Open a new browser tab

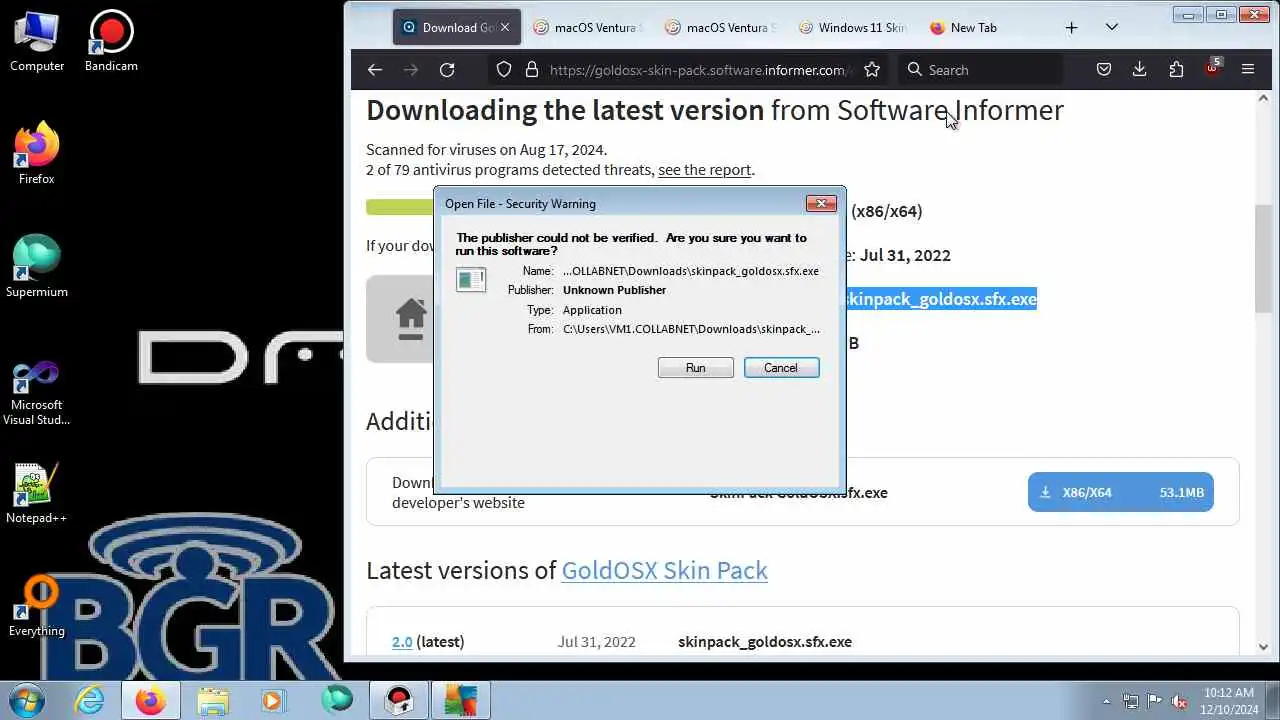(1072, 28)
